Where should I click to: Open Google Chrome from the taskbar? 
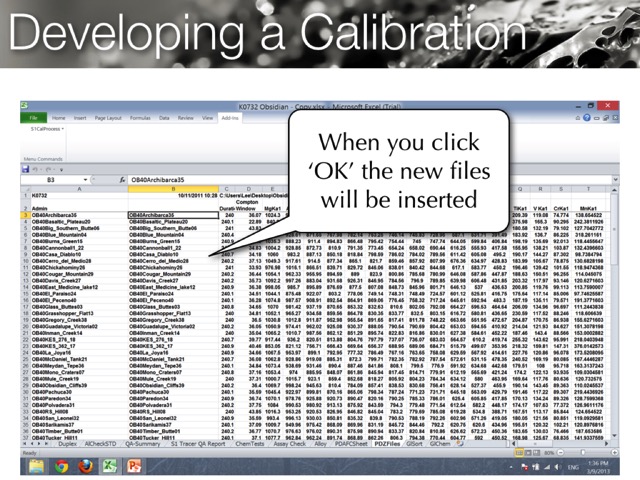(62, 466)
